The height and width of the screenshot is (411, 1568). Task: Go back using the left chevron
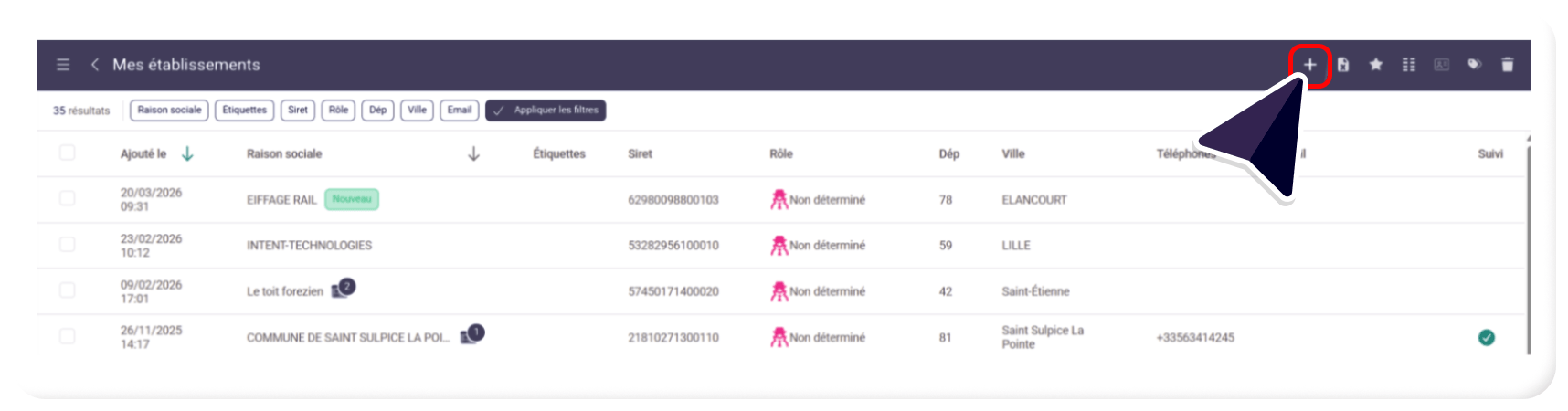point(94,65)
